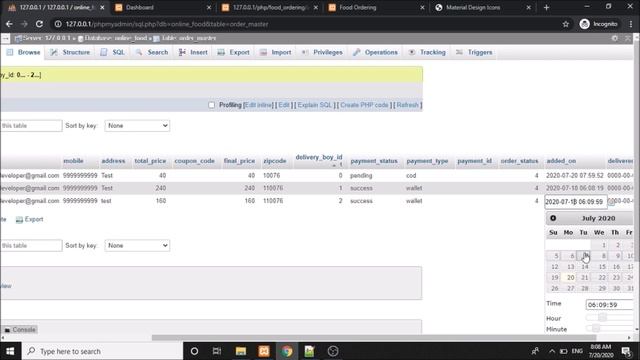This screenshot has width=640, height=360.
Task: Select July 20 in the calendar
Action: (x=570, y=278)
